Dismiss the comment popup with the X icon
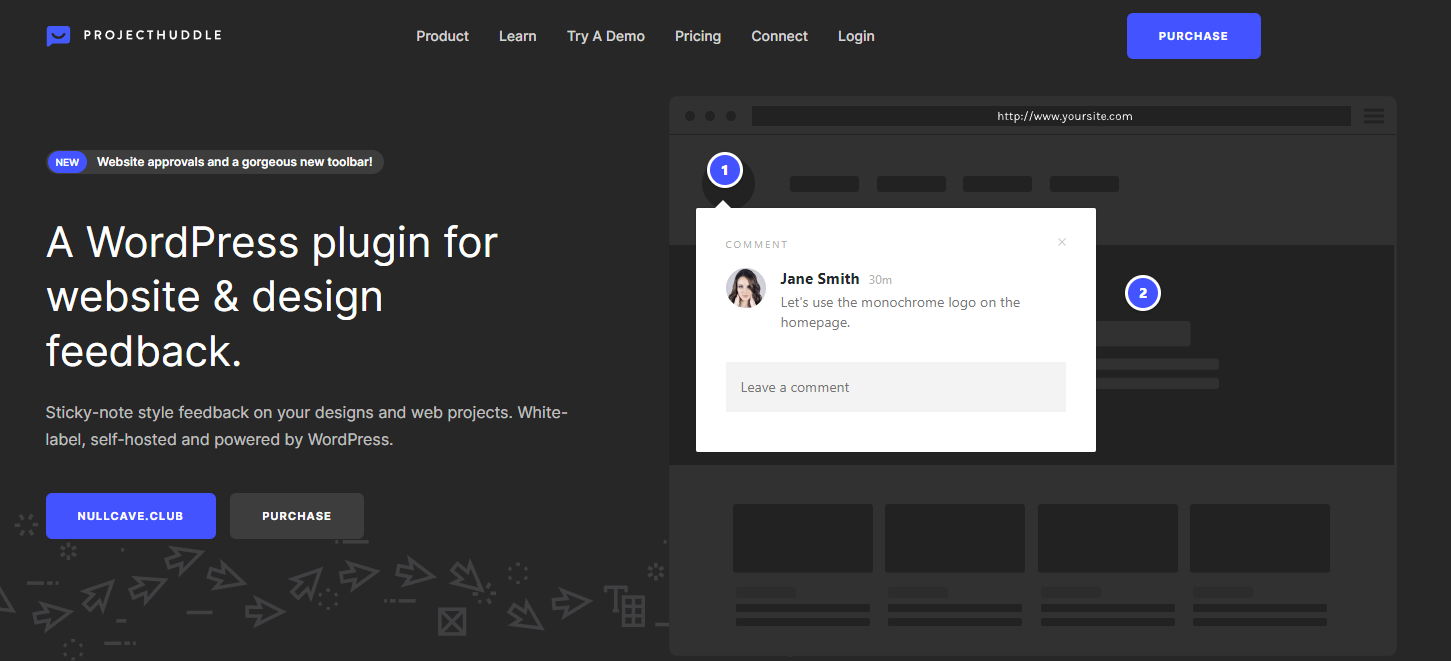The height and width of the screenshot is (661, 1451). pos(1061,242)
